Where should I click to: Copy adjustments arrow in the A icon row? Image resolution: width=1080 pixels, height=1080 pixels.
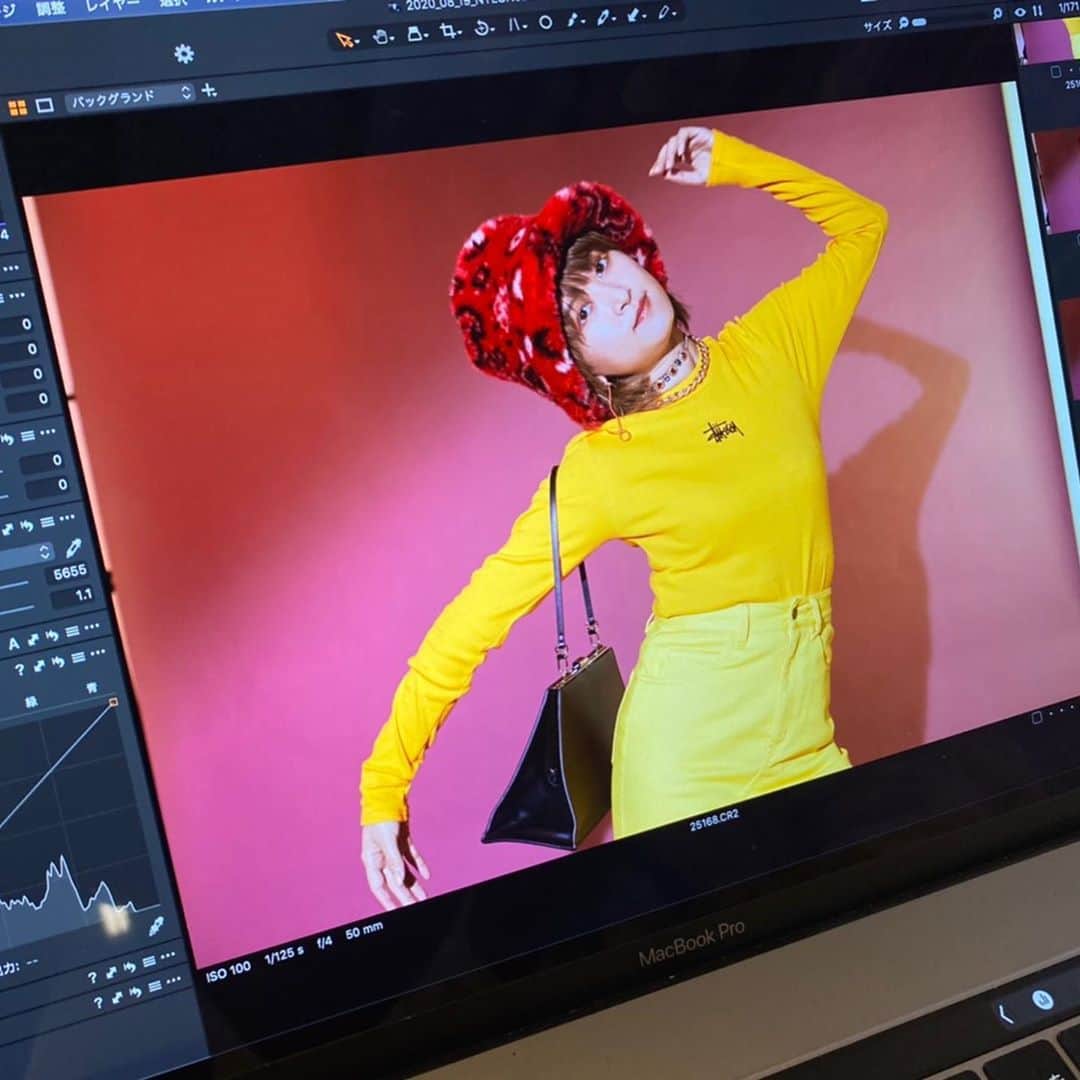33,640
